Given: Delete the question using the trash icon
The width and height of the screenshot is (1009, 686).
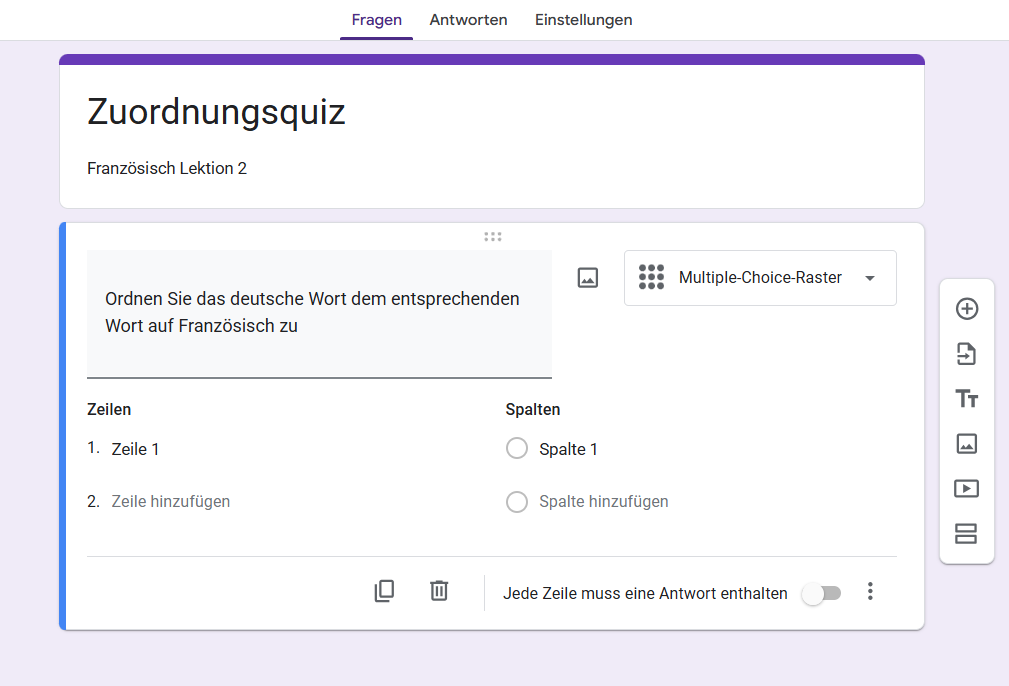Looking at the screenshot, I should (x=438, y=591).
